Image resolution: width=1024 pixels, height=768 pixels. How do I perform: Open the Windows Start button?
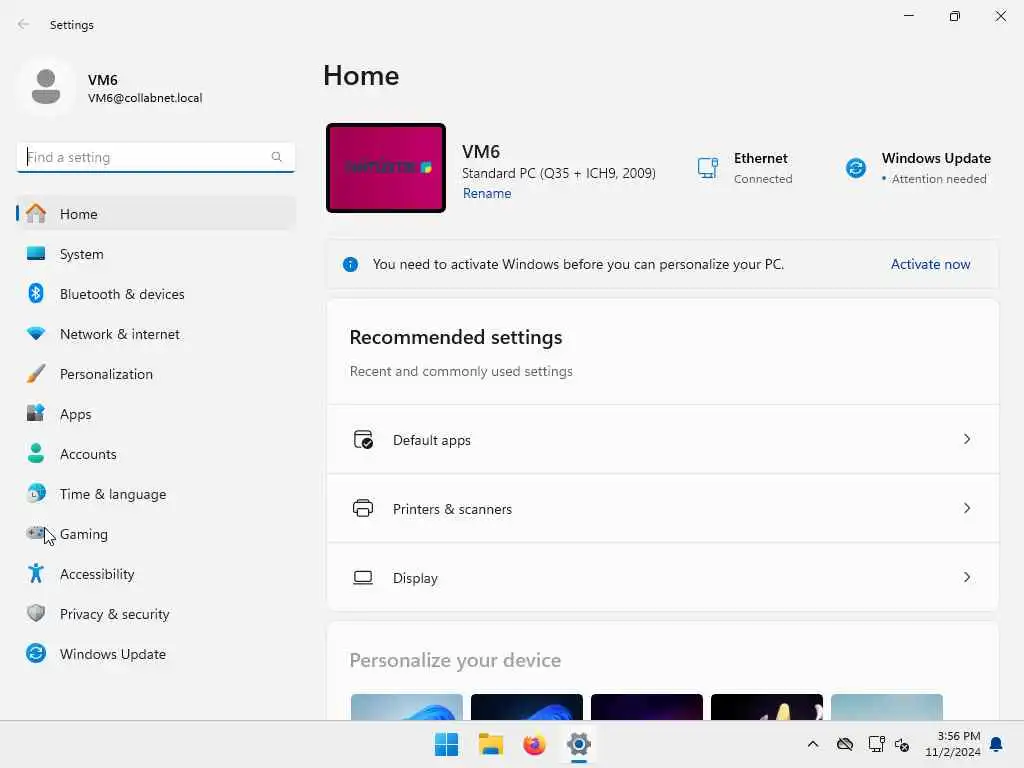(447, 744)
